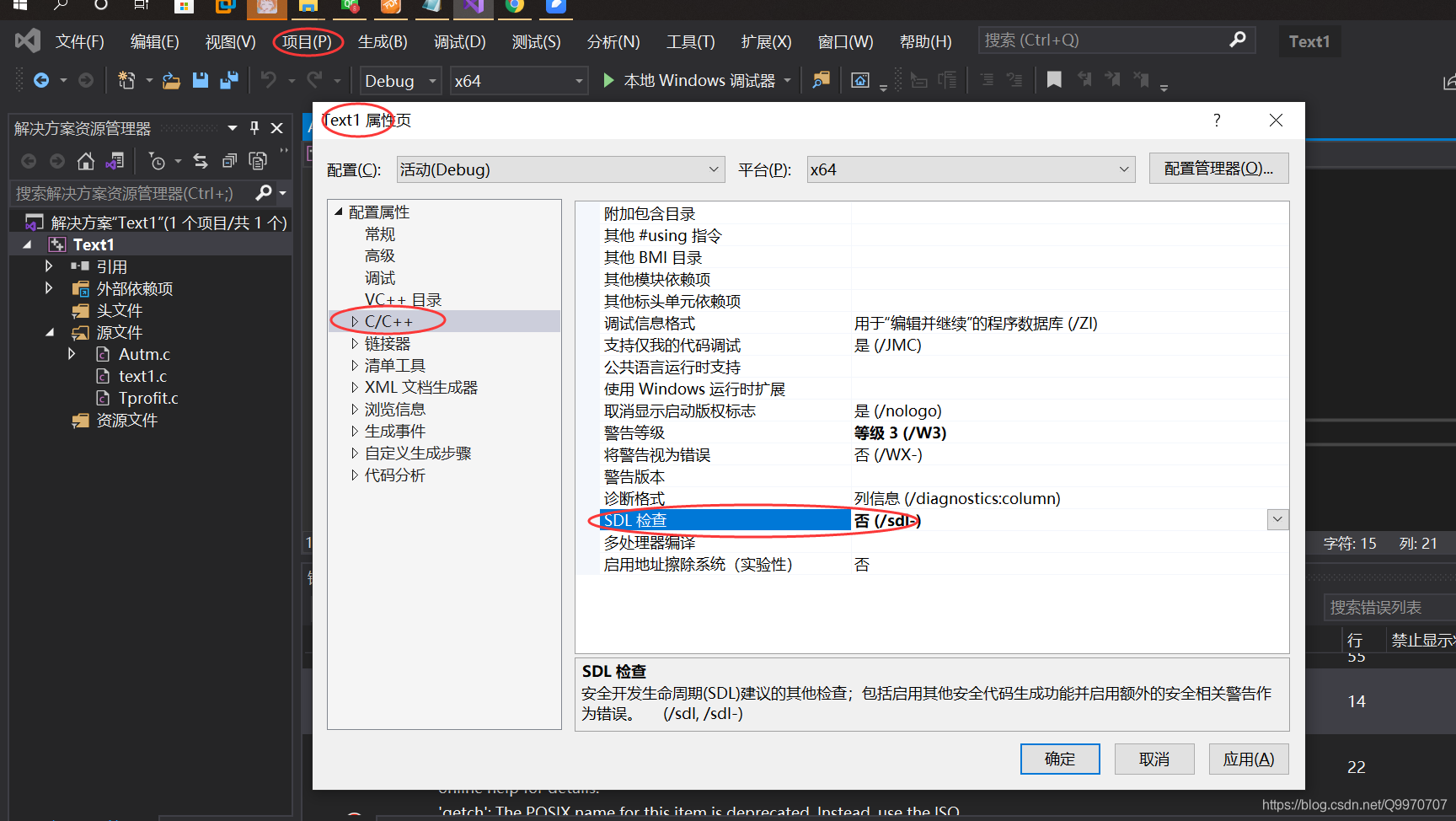
Task: Click the Save icon in the toolbar
Action: point(201,80)
